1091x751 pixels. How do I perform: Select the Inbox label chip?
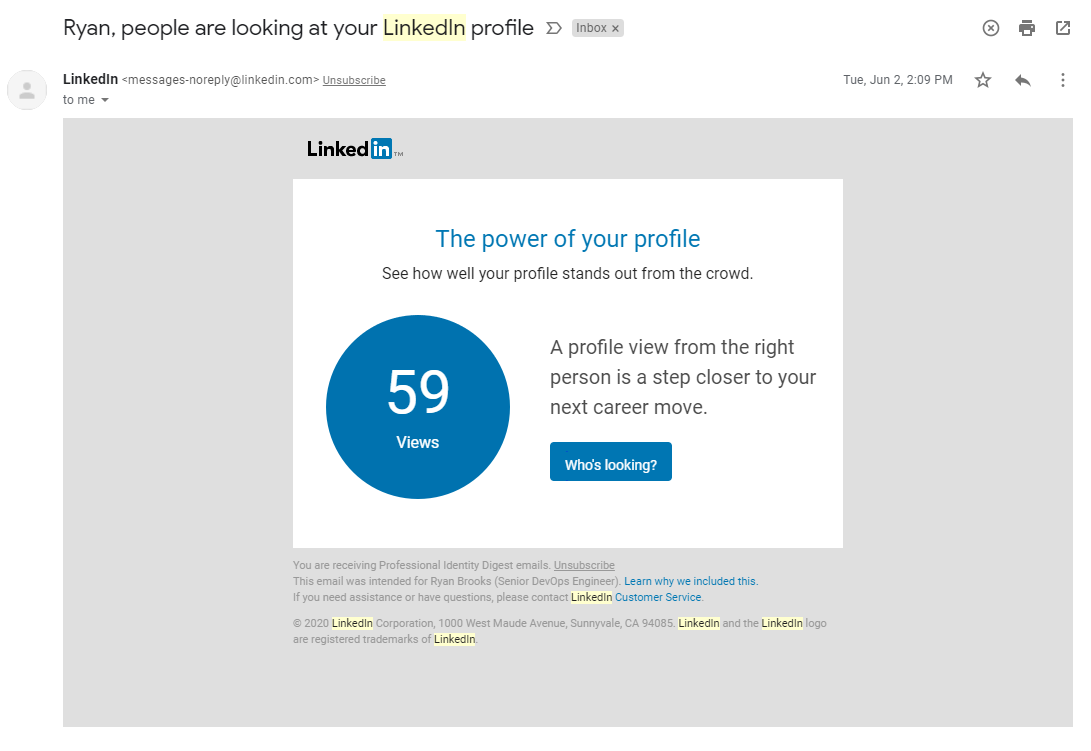[591, 28]
